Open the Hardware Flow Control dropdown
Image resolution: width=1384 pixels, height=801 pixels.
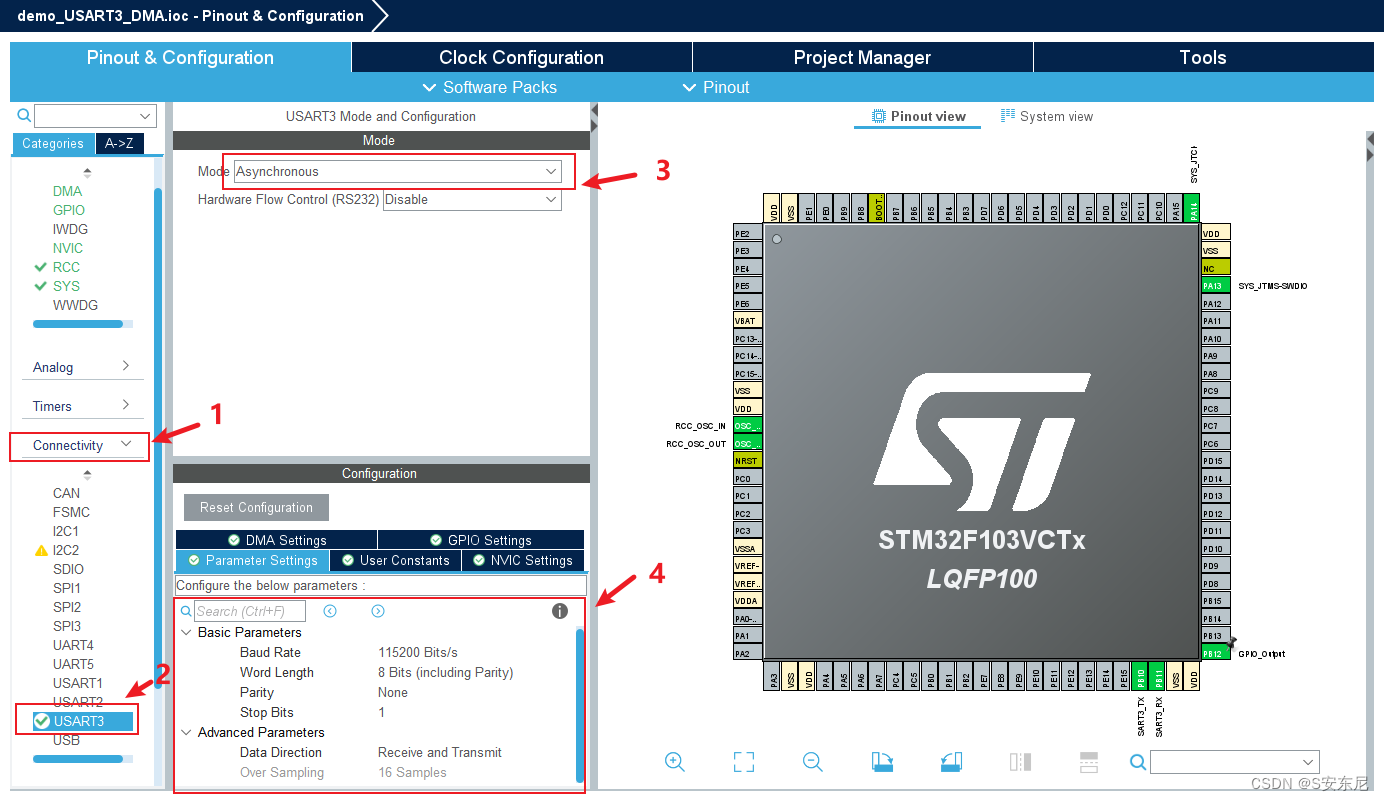pos(551,199)
